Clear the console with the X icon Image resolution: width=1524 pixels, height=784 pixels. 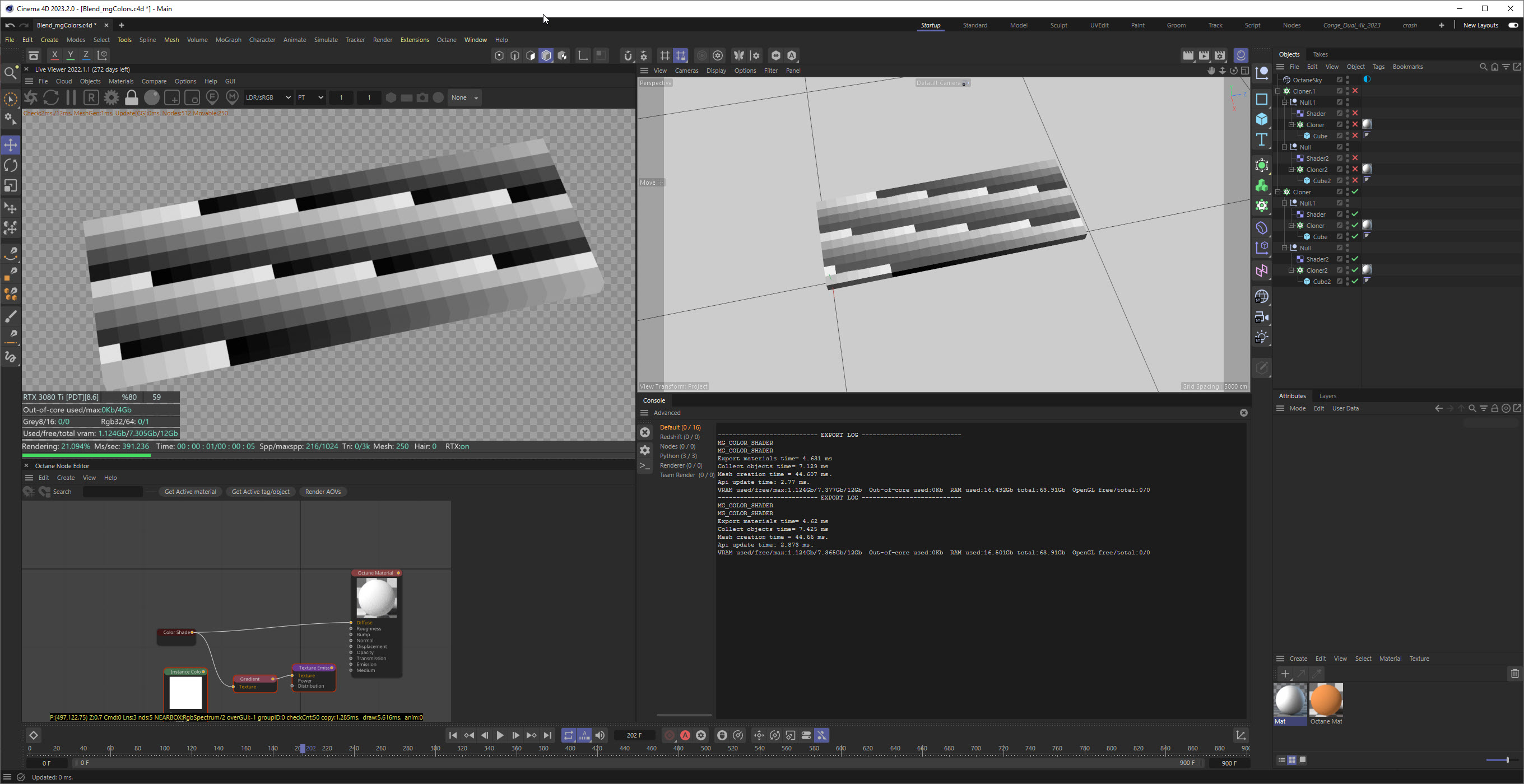(x=645, y=432)
